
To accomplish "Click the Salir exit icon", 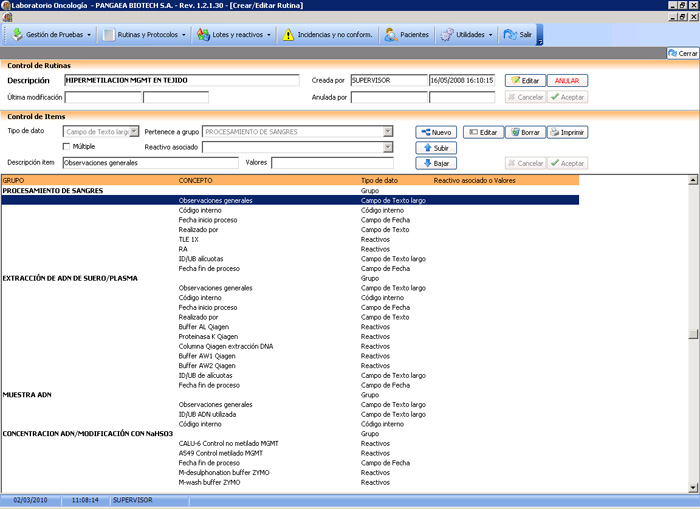I will pos(510,34).
